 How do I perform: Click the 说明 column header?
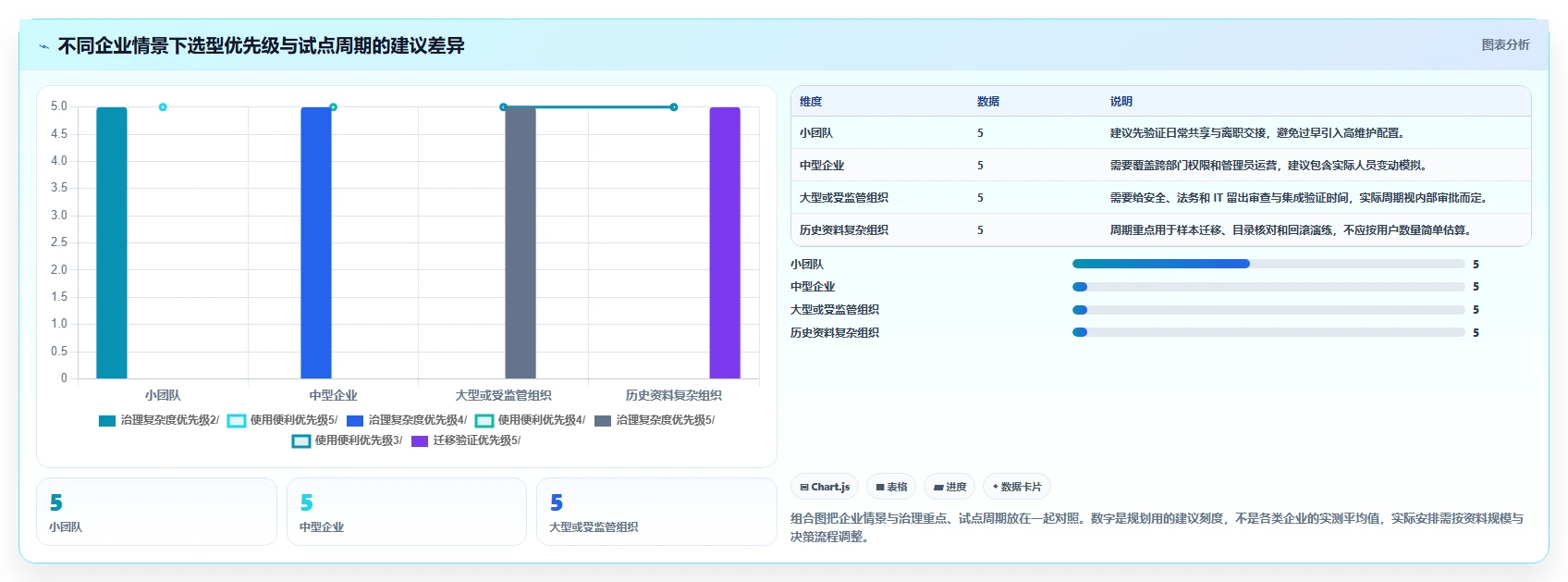click(1121, 102)
